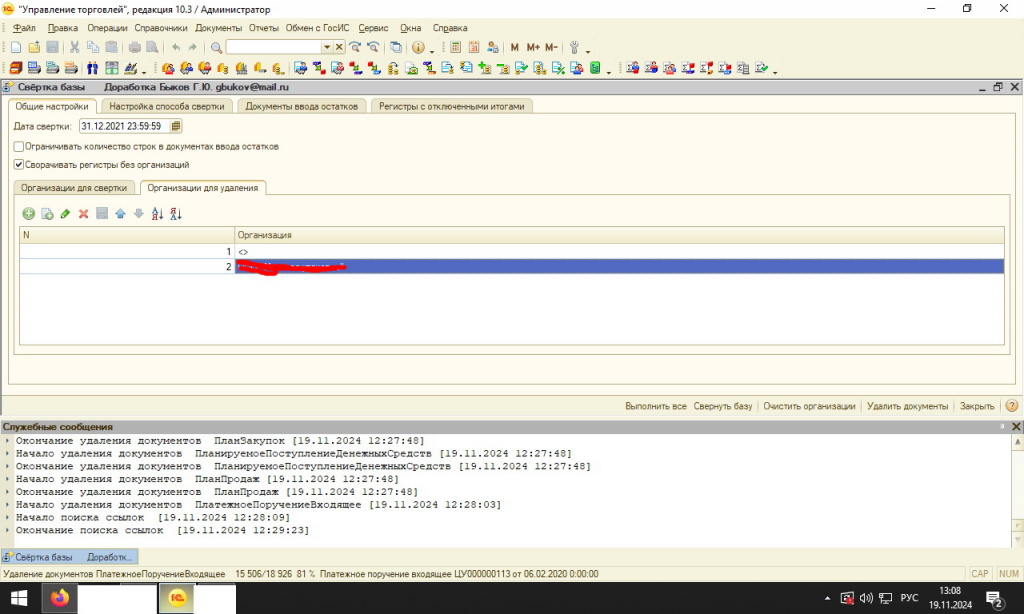
Task: Click the Организация column header
Action: [619, 235]
